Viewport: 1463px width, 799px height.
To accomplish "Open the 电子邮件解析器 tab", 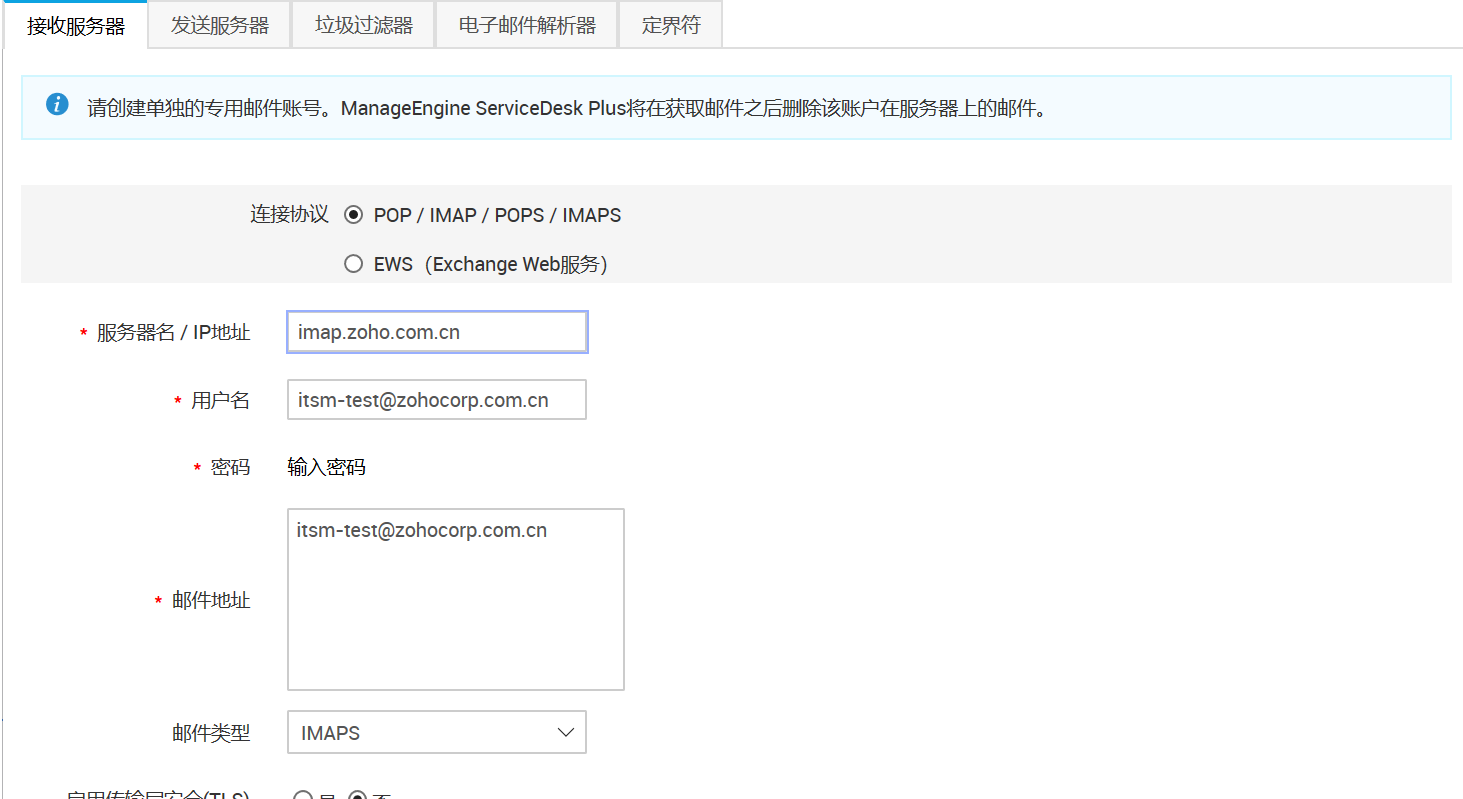I will tap(527, 26).
